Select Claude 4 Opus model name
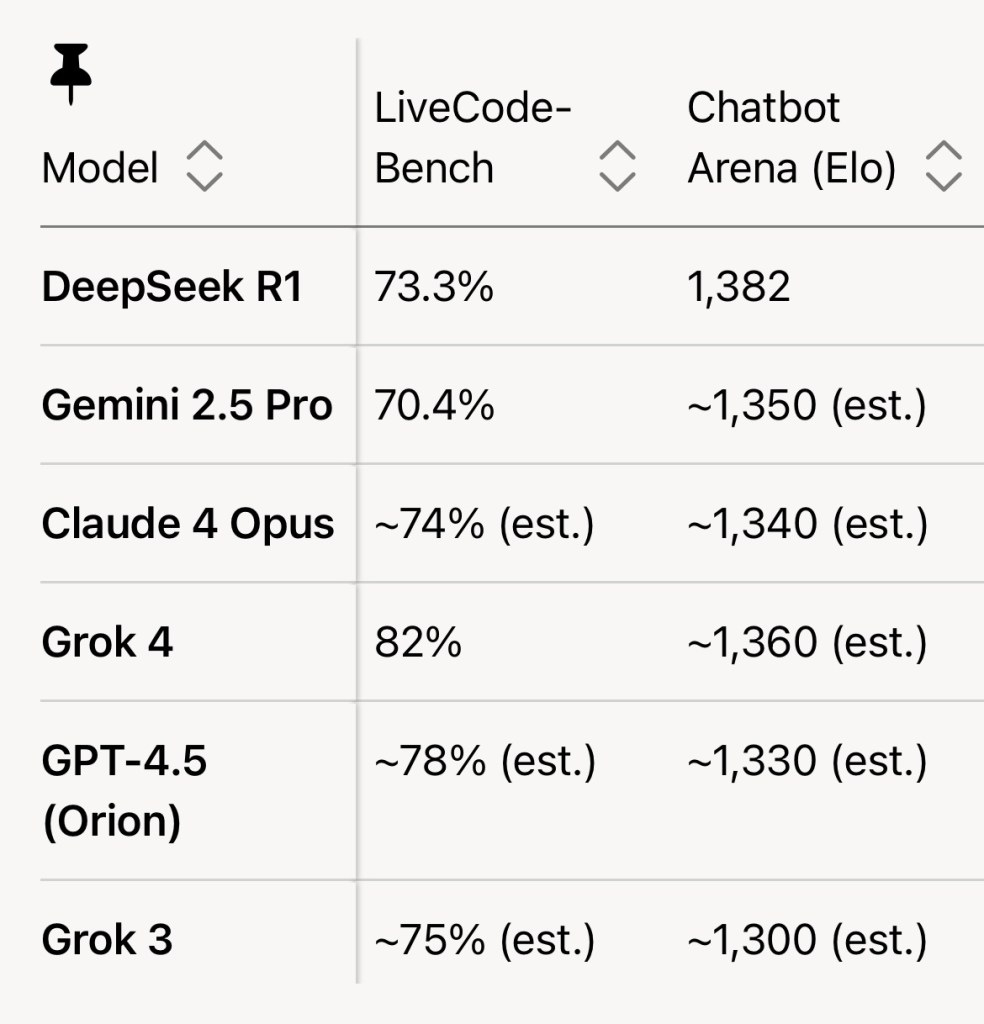 point(188,524)
